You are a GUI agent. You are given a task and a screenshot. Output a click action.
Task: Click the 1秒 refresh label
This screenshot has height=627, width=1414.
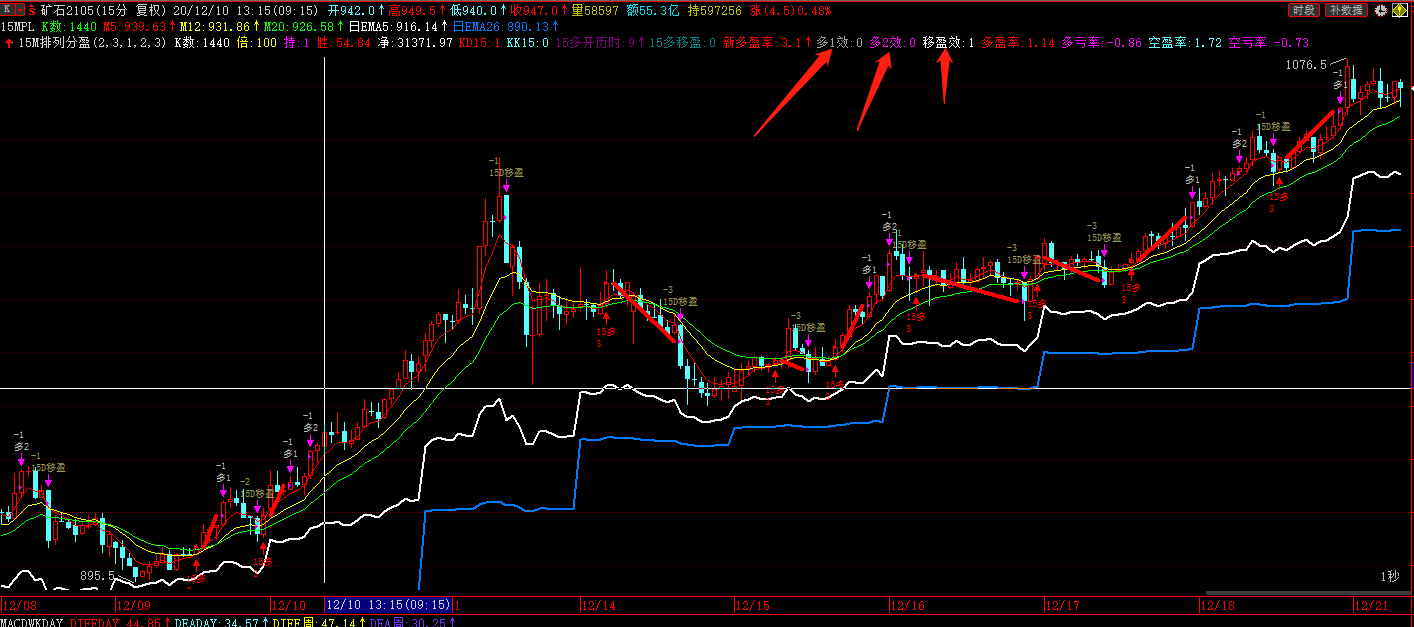pos(1391,577)
